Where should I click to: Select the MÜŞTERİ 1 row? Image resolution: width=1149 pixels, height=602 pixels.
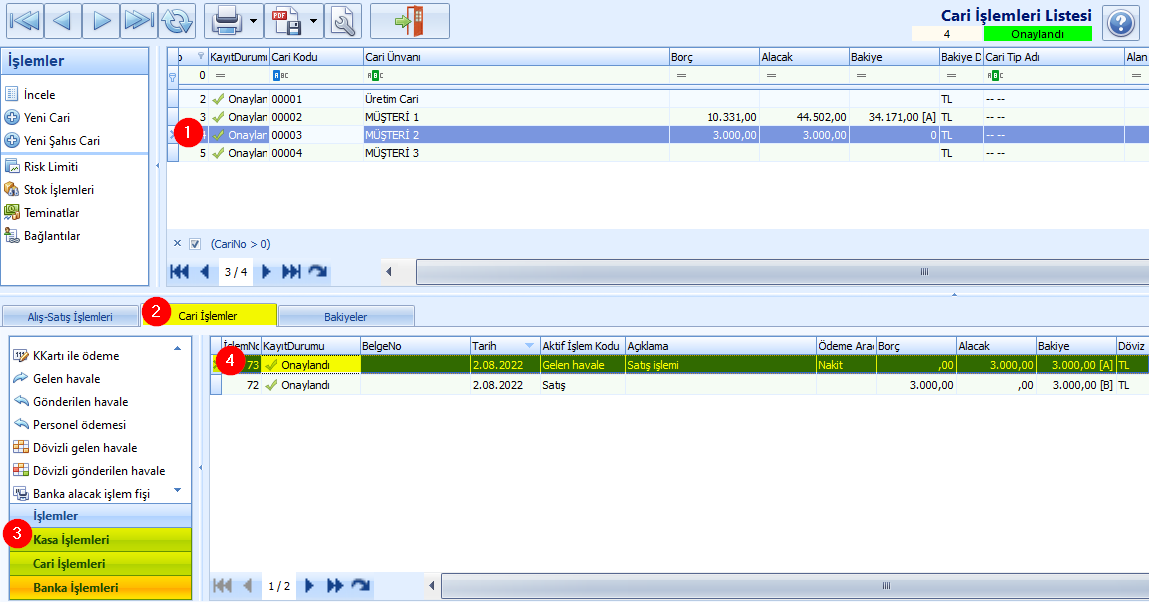click(658, 117)
